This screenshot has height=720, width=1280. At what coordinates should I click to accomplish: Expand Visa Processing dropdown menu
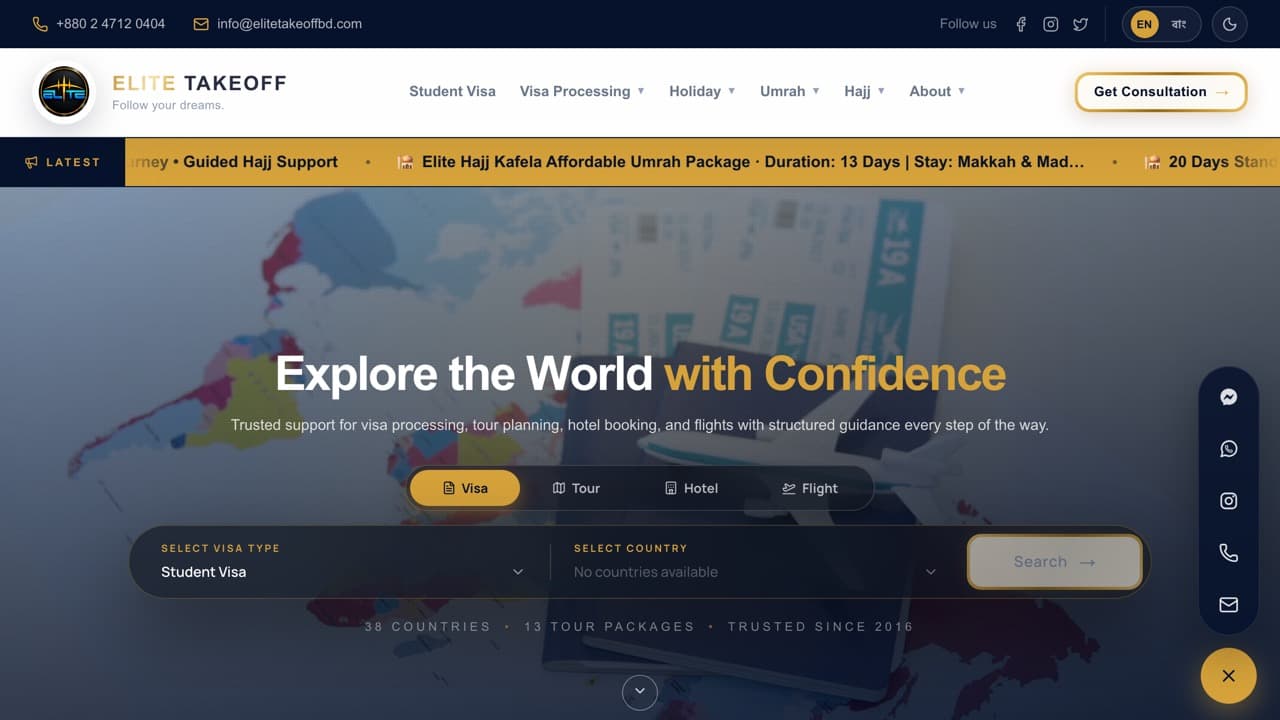[582, 91]
